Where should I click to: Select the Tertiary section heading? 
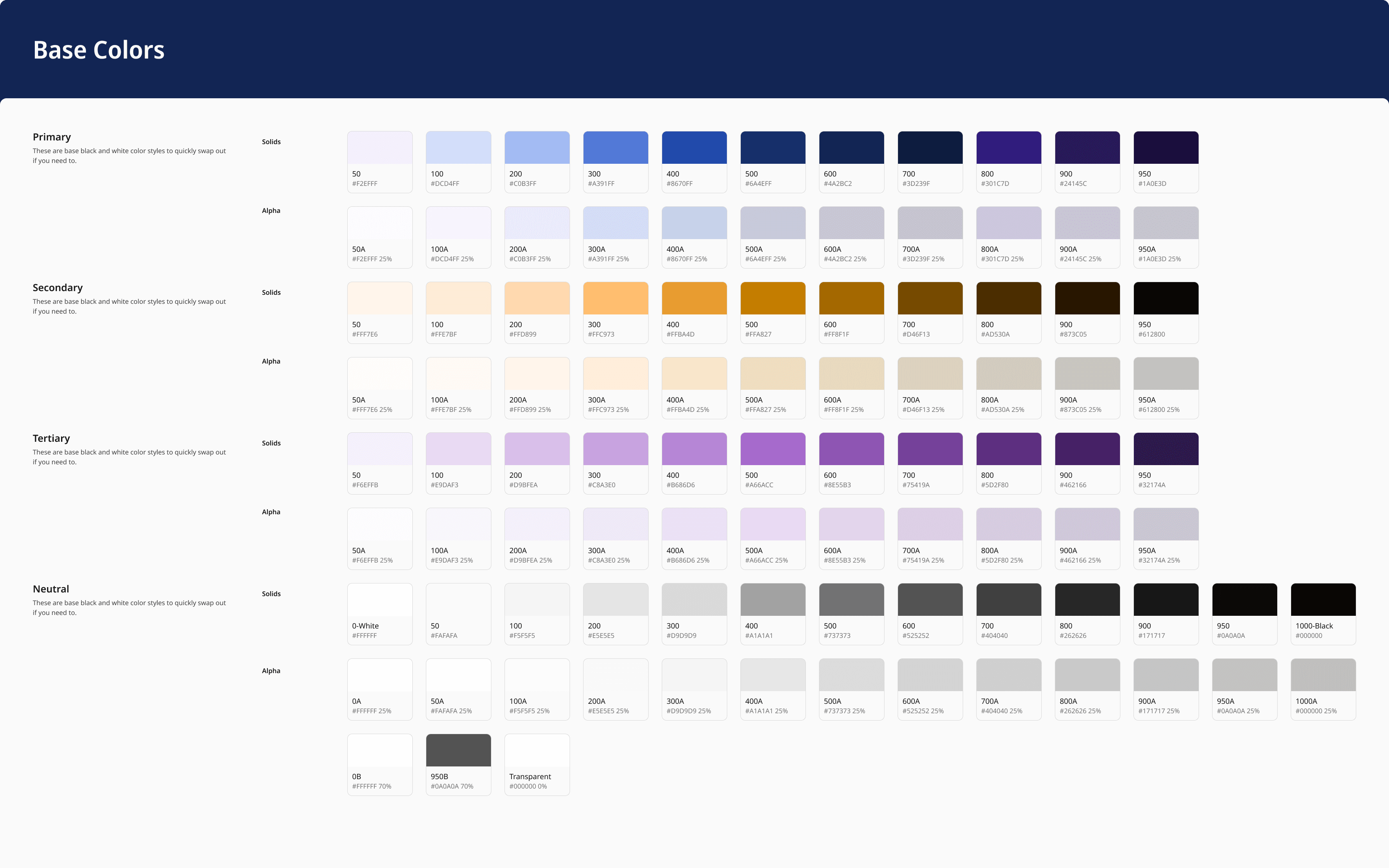[x=51, y=438]
